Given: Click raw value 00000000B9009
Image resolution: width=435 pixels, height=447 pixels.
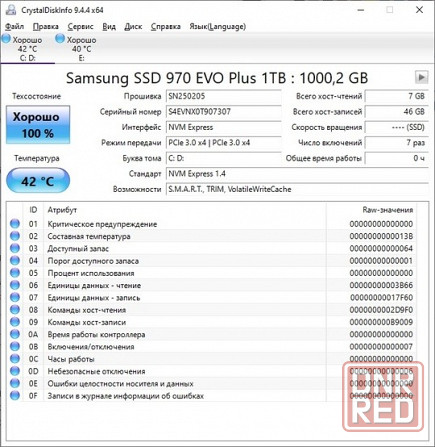Looking at the screenshot, I should (x=381, y=322).
